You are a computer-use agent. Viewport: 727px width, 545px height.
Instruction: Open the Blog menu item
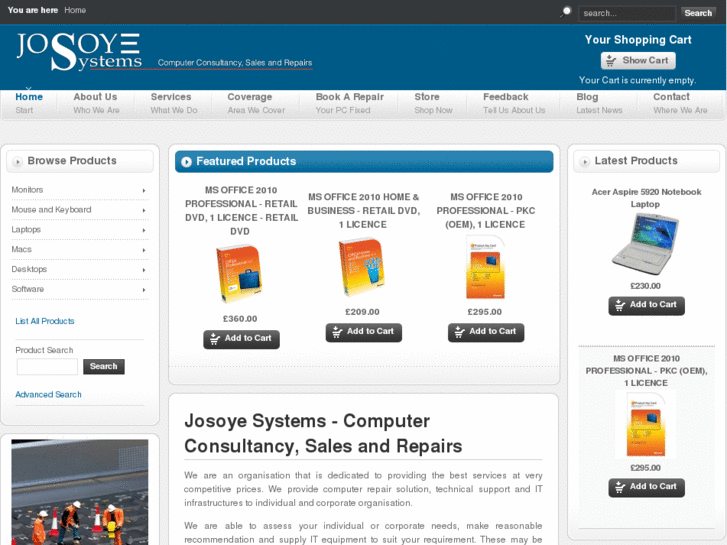[x=599, y=103]
